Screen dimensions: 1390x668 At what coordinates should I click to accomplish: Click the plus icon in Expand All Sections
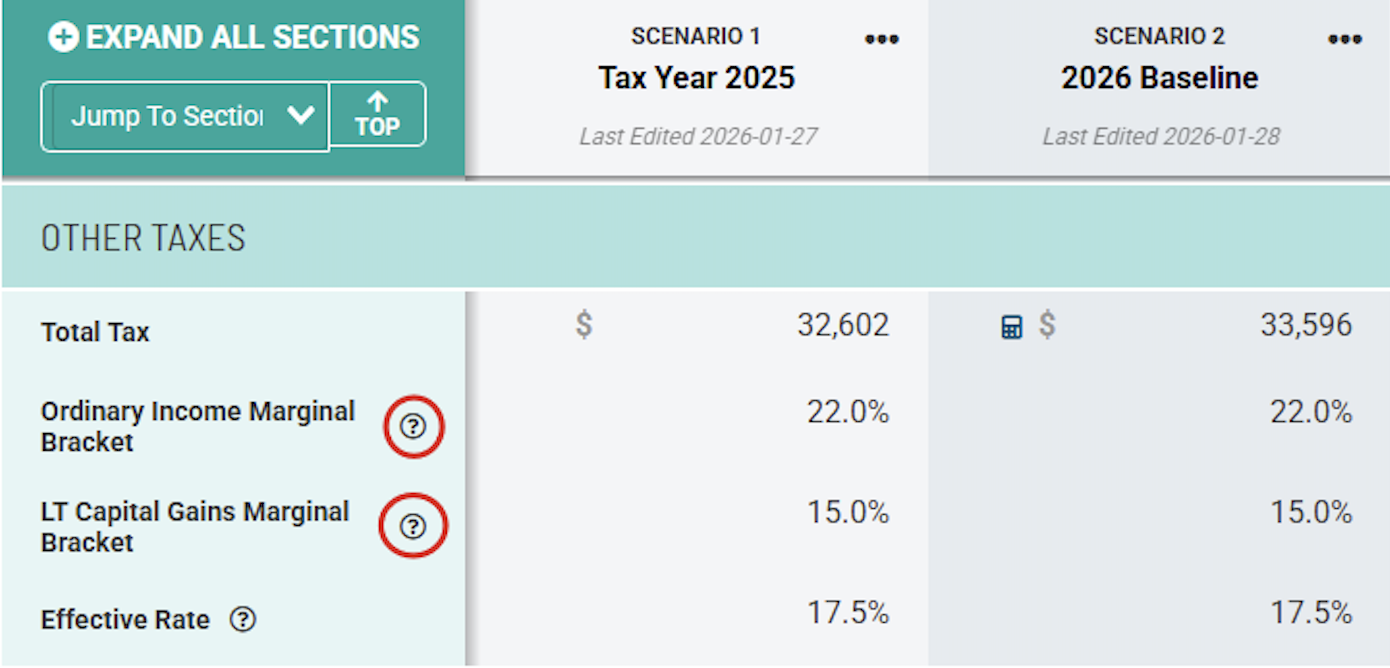click(63, 38)
